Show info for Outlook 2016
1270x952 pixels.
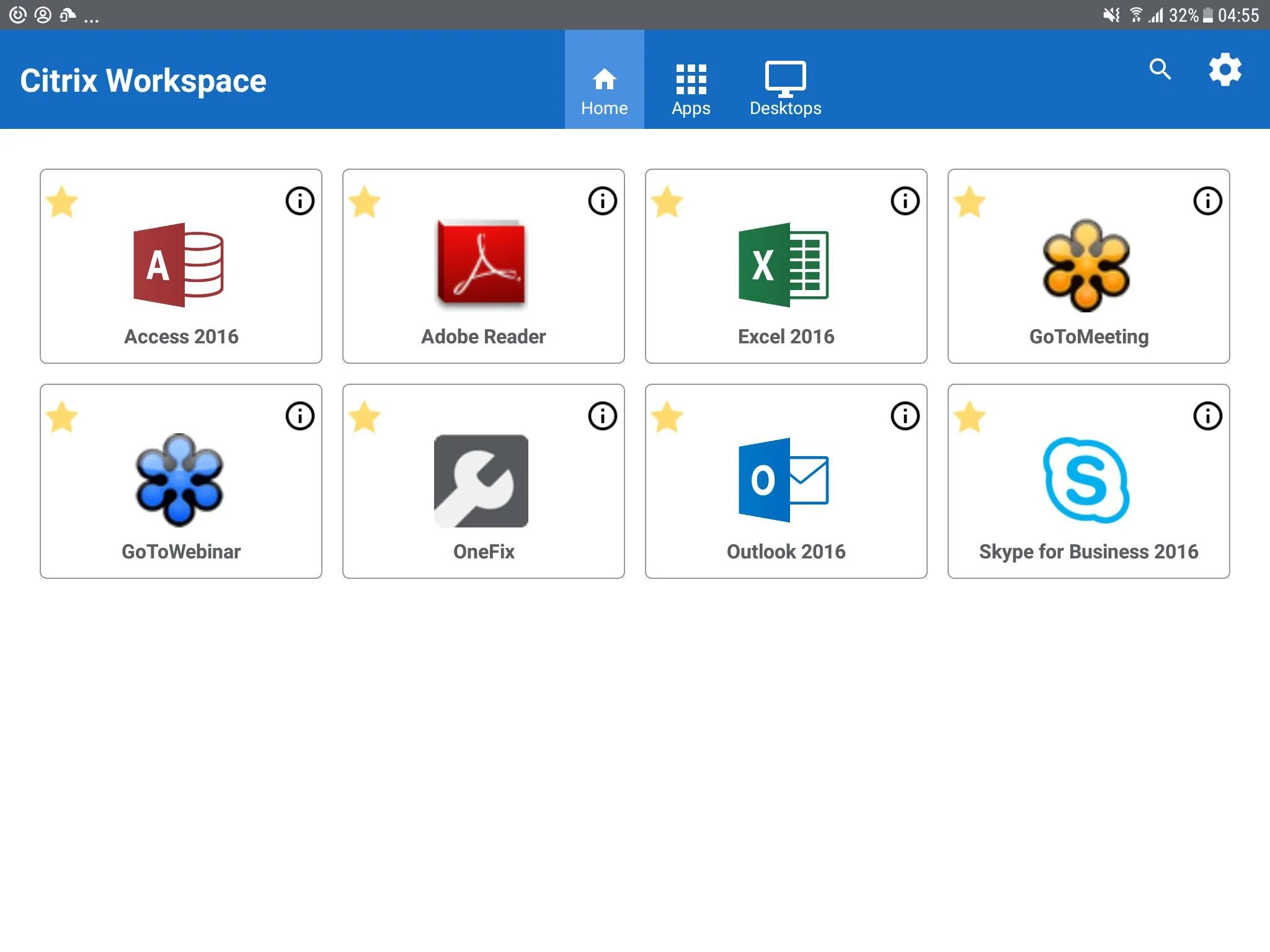pyautogui.click(x=905, y=416)
